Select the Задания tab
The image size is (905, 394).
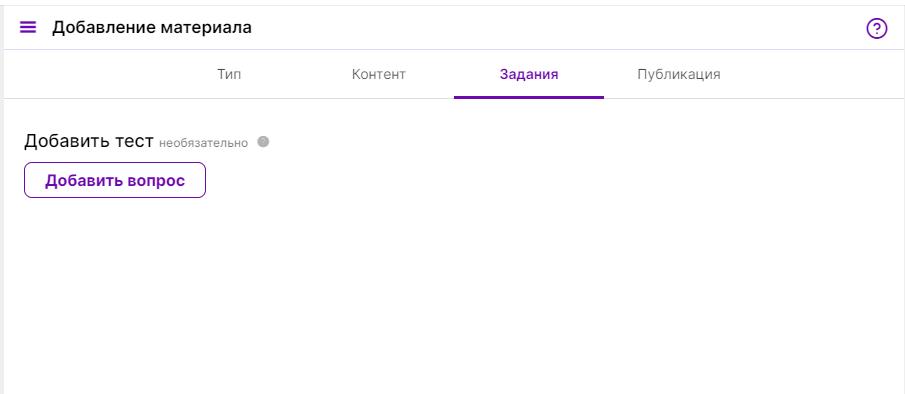pos(529,74)
